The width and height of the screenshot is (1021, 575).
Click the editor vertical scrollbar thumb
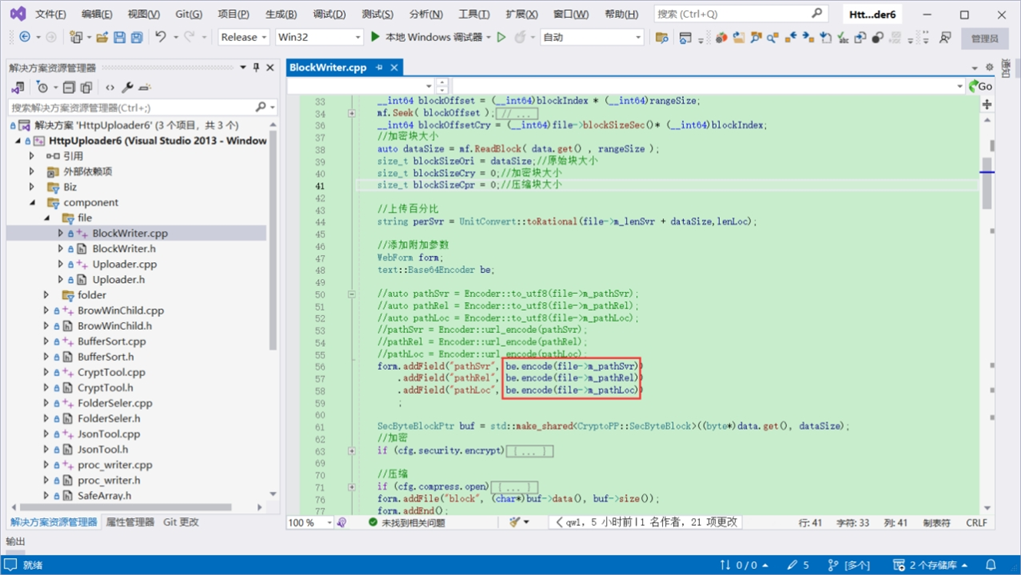(987, 184)
